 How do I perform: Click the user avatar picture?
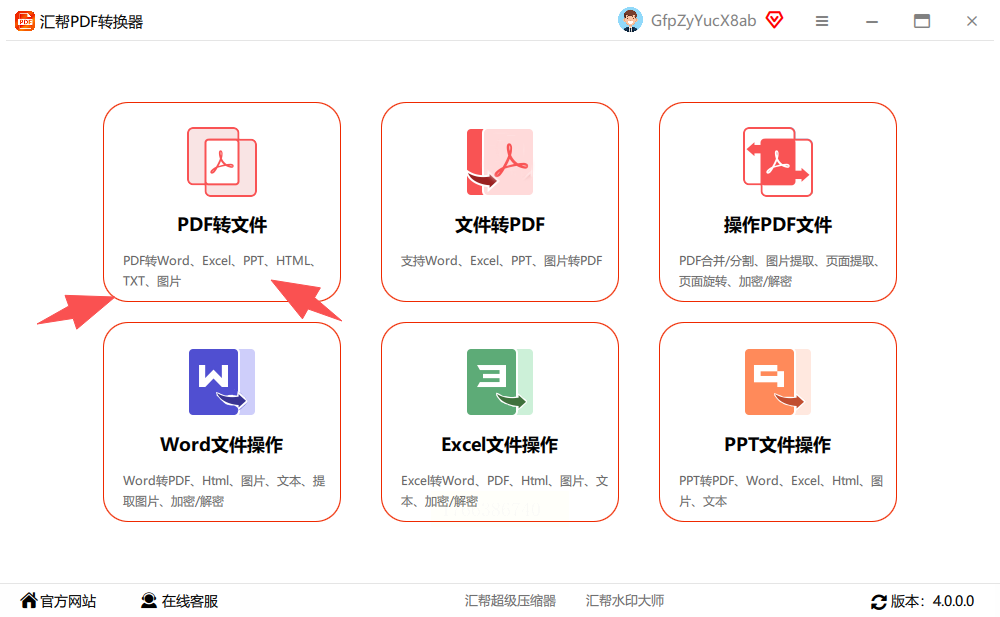[x=630, y=20]
